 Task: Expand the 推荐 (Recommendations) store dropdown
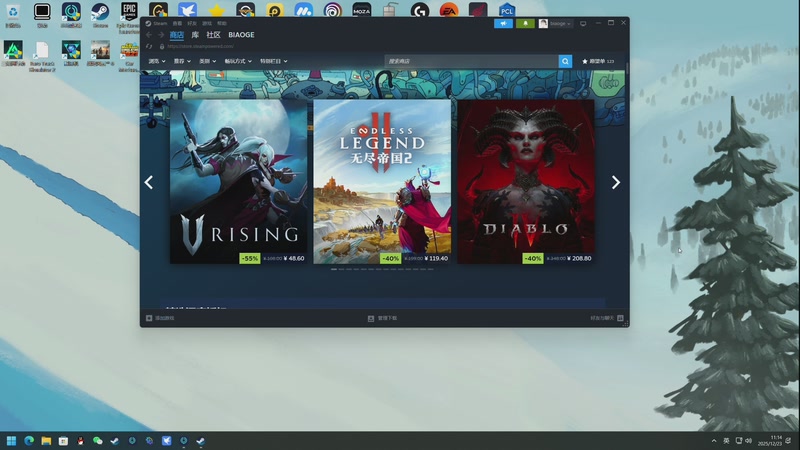click(182, 61)
